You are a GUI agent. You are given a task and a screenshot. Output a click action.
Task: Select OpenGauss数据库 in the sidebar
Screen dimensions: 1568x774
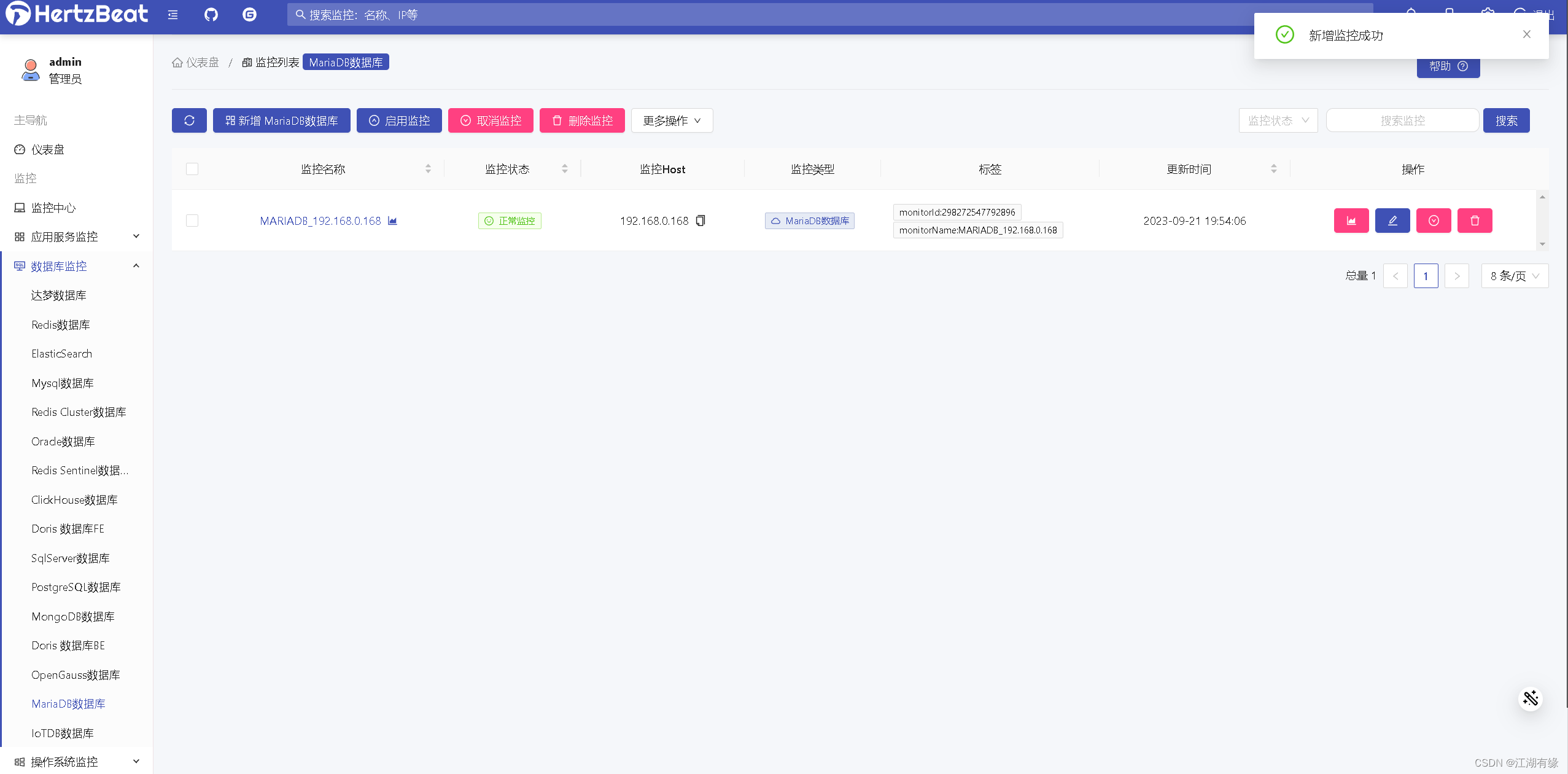tap(76, 674)
